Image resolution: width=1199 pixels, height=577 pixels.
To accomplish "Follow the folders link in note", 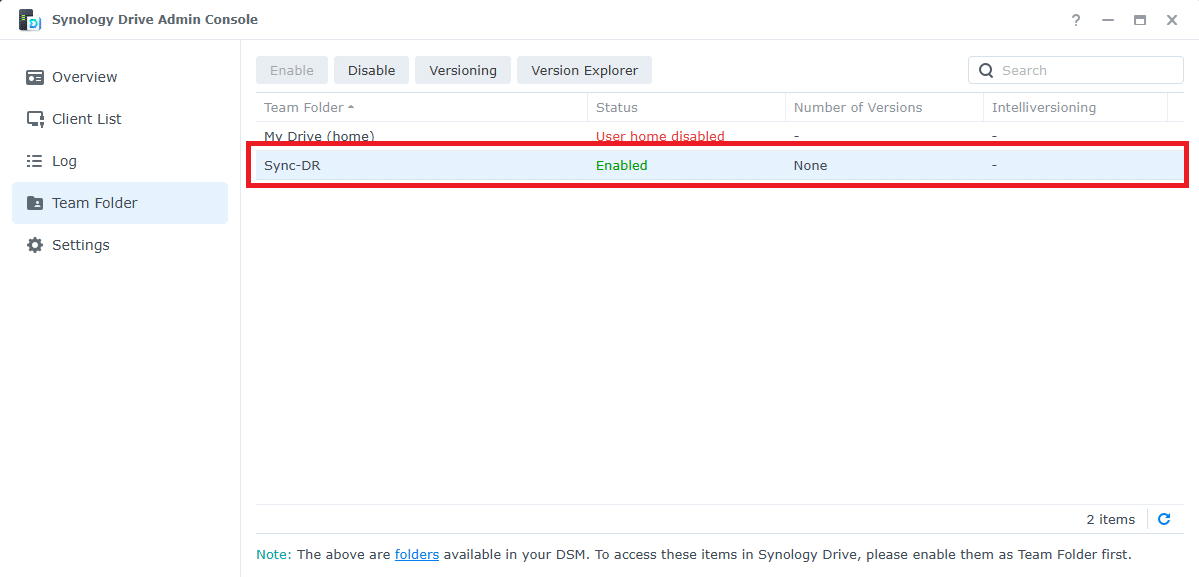I will (417, 554).
